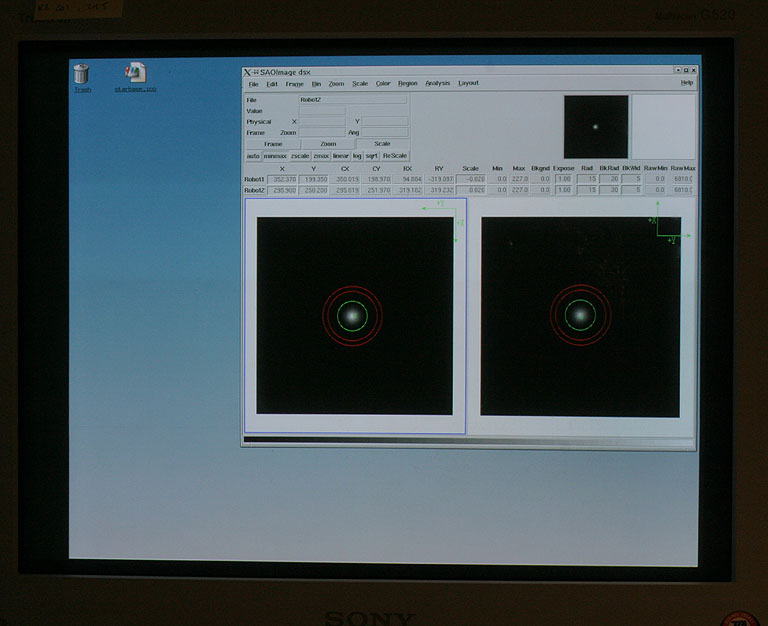Viewport: 768px width, 626px height.
Task: Click the window menu icon in title bar
Action: [250, 72]
